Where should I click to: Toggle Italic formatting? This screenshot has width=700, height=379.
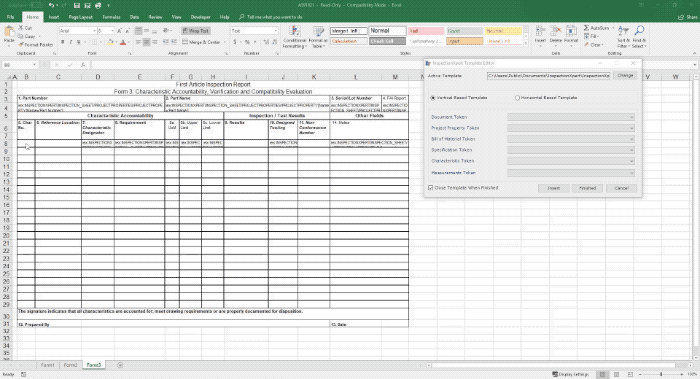pos(71,42)
